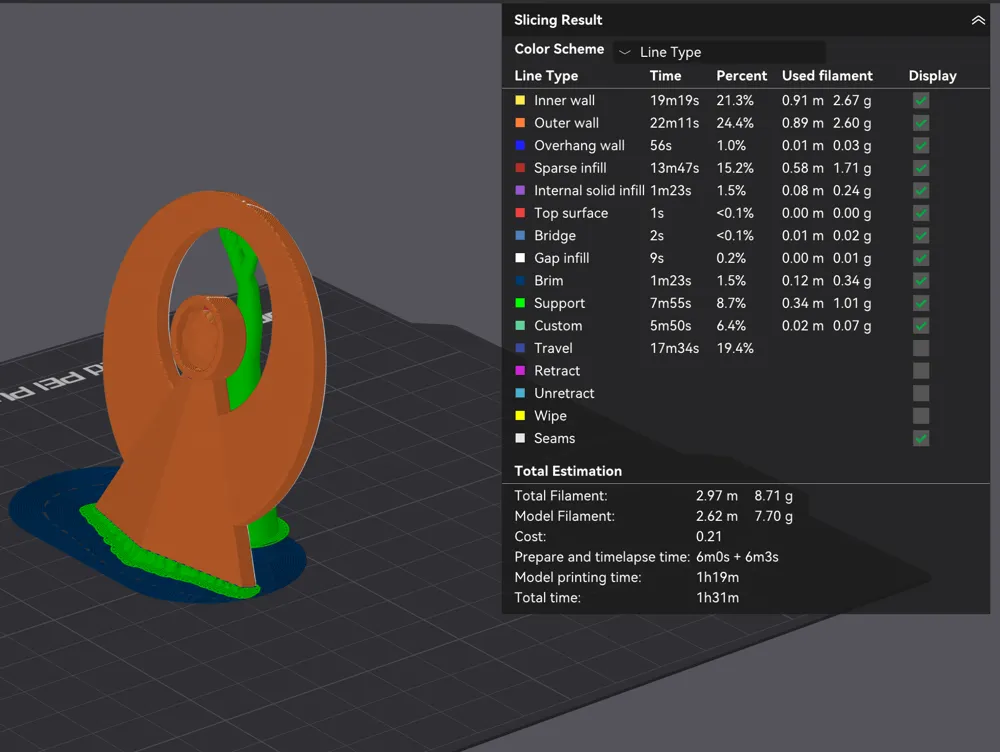Toggle Custom display checkbox

920,326
